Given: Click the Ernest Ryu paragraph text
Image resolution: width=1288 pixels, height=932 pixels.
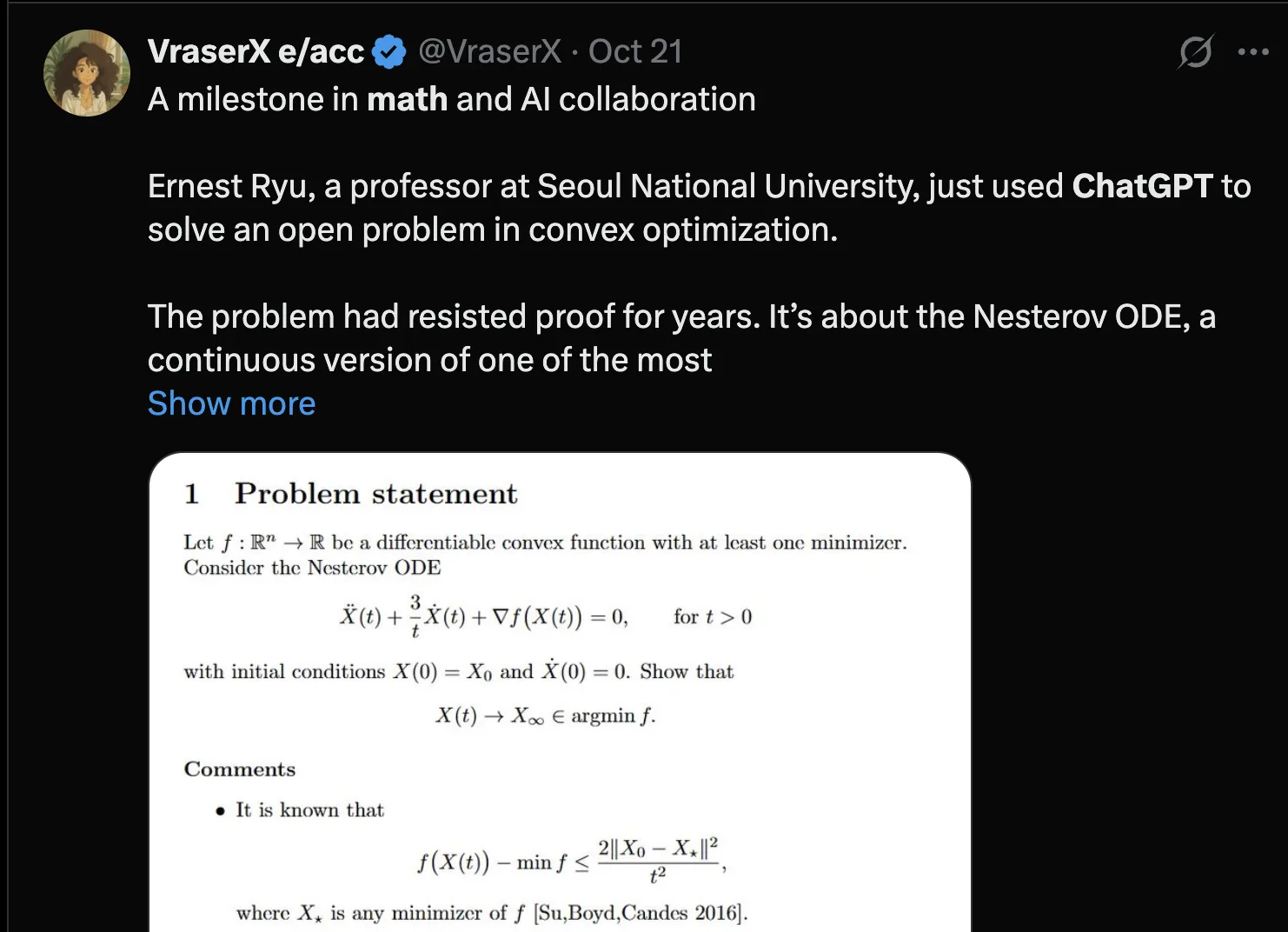Looking at the screenshot, I should point(700,208).
